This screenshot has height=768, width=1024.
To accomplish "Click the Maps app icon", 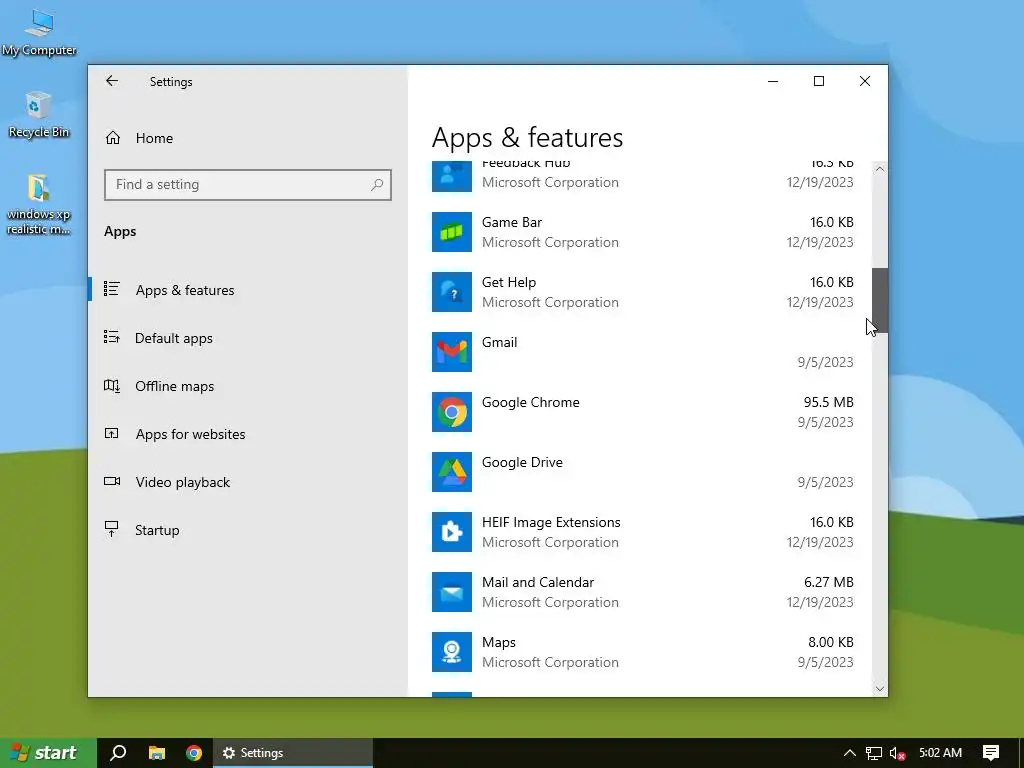I will click(x=451, y=652).
